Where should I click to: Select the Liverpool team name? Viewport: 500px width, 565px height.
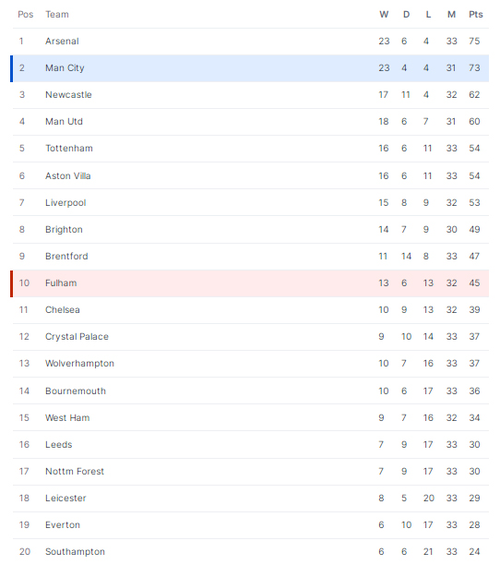coord(66,203)
